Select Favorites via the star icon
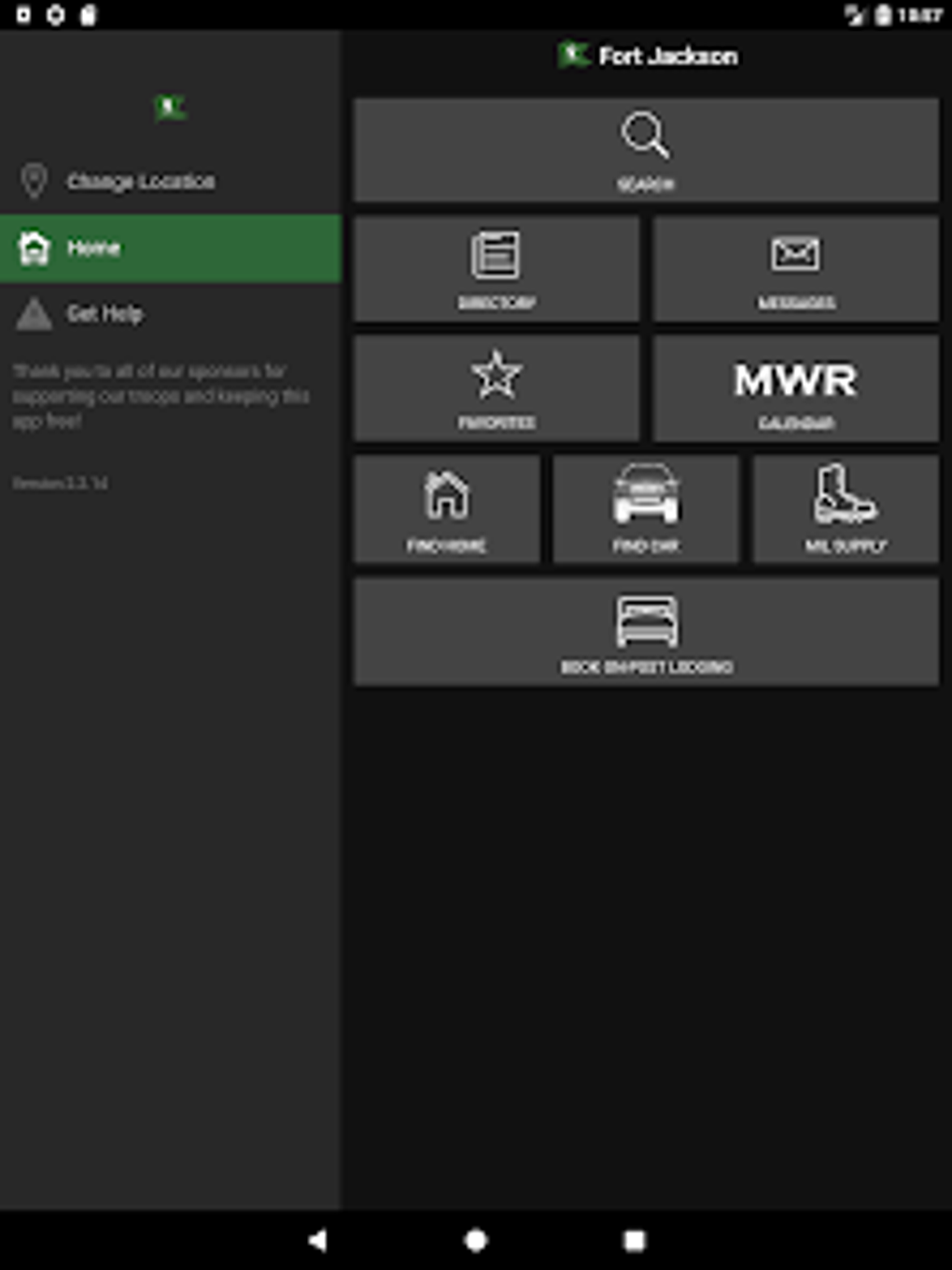The image size is (952, 1270). coord(497,388)
